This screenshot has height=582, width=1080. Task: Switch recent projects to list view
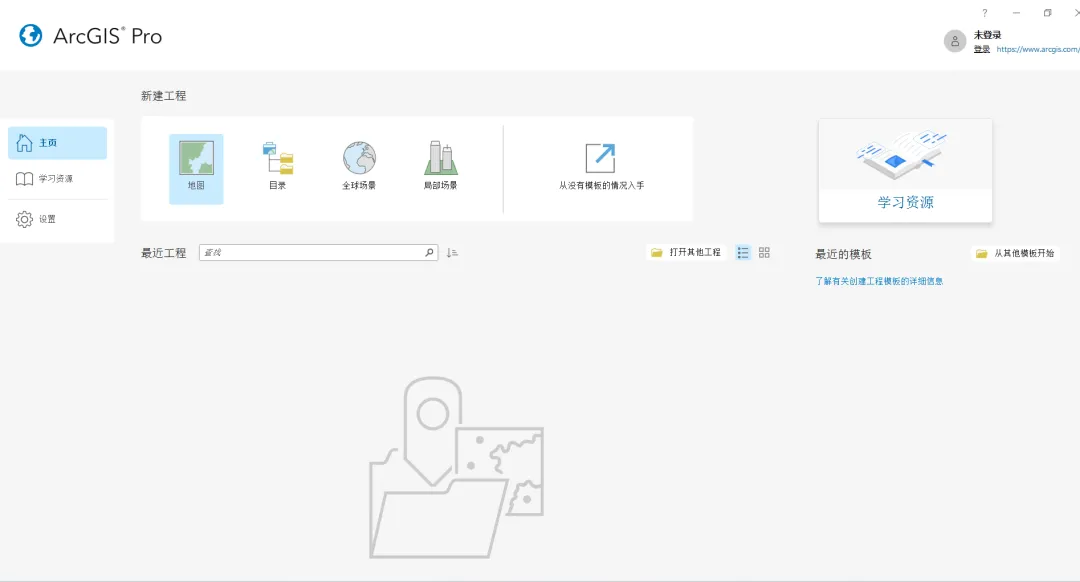[742, 253]
